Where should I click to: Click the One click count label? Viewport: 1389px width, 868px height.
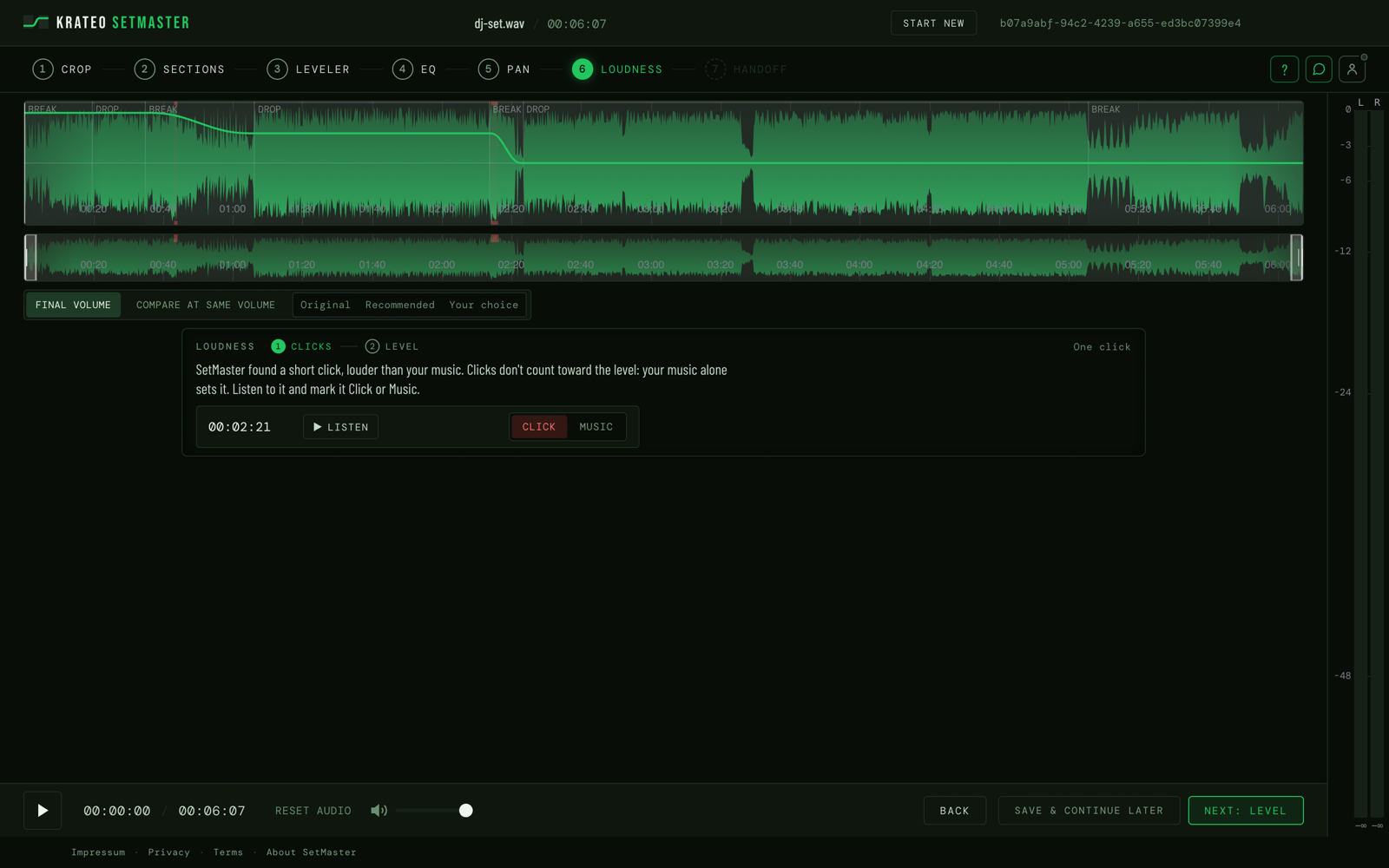pos(1102,346)
